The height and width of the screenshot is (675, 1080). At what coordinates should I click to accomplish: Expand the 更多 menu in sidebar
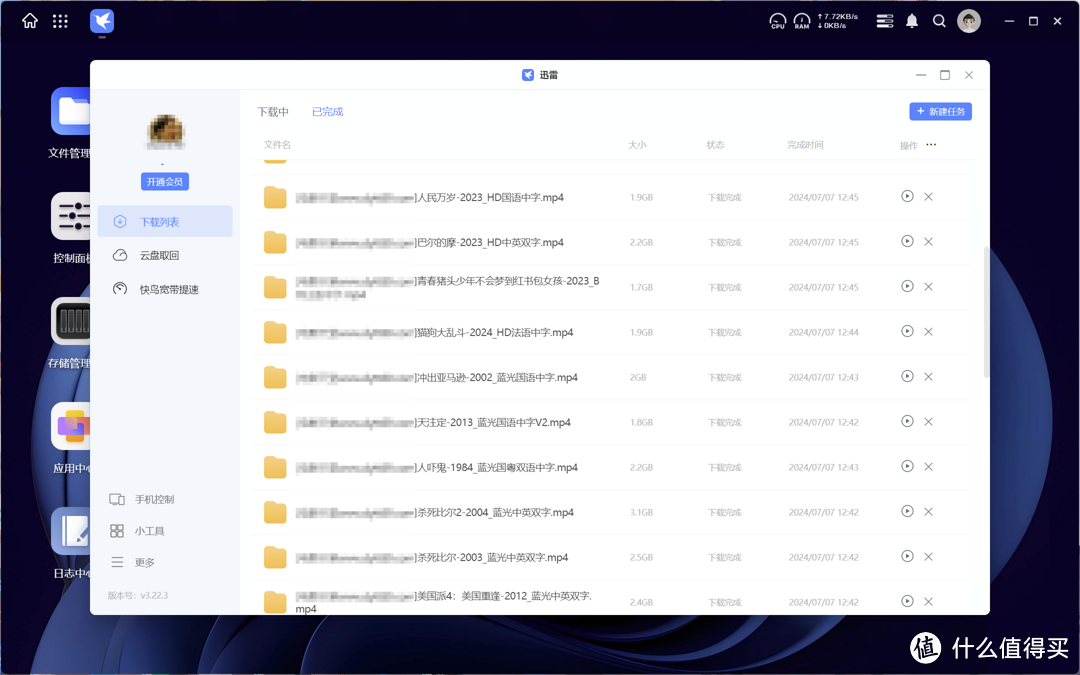pyautogui.click(x=144, y=563)
